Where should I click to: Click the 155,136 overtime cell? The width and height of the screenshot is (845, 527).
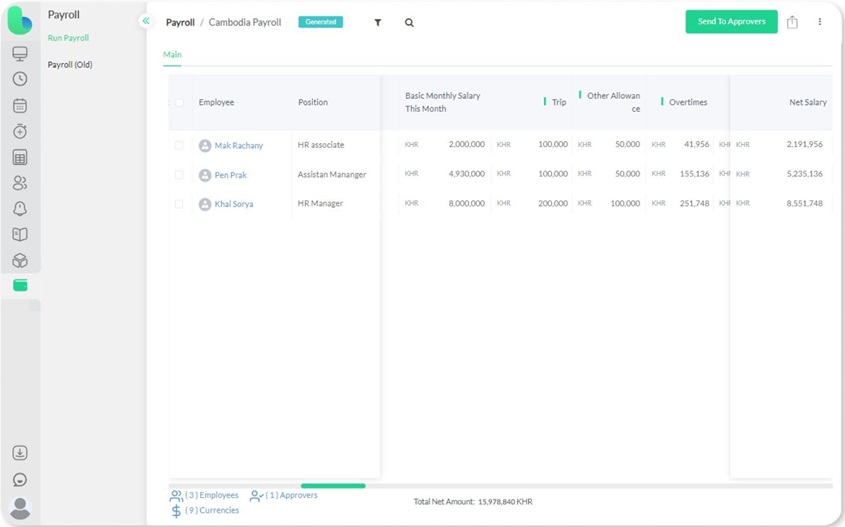[695, 174]
